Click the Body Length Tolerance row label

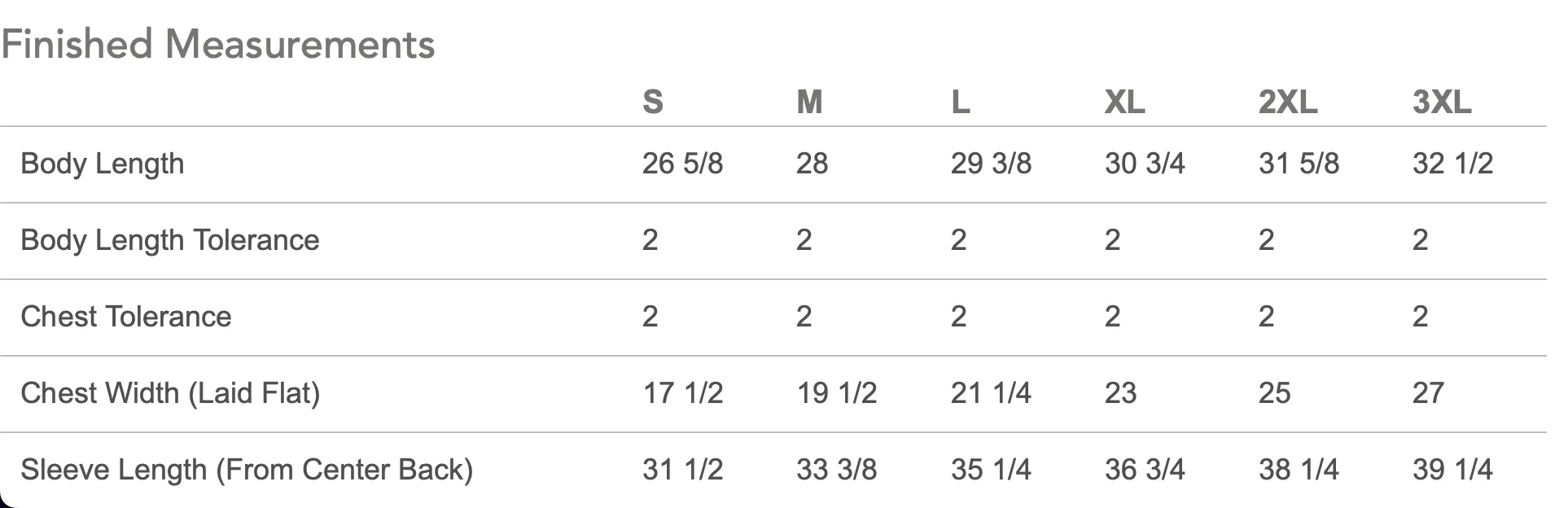point(170,241)
